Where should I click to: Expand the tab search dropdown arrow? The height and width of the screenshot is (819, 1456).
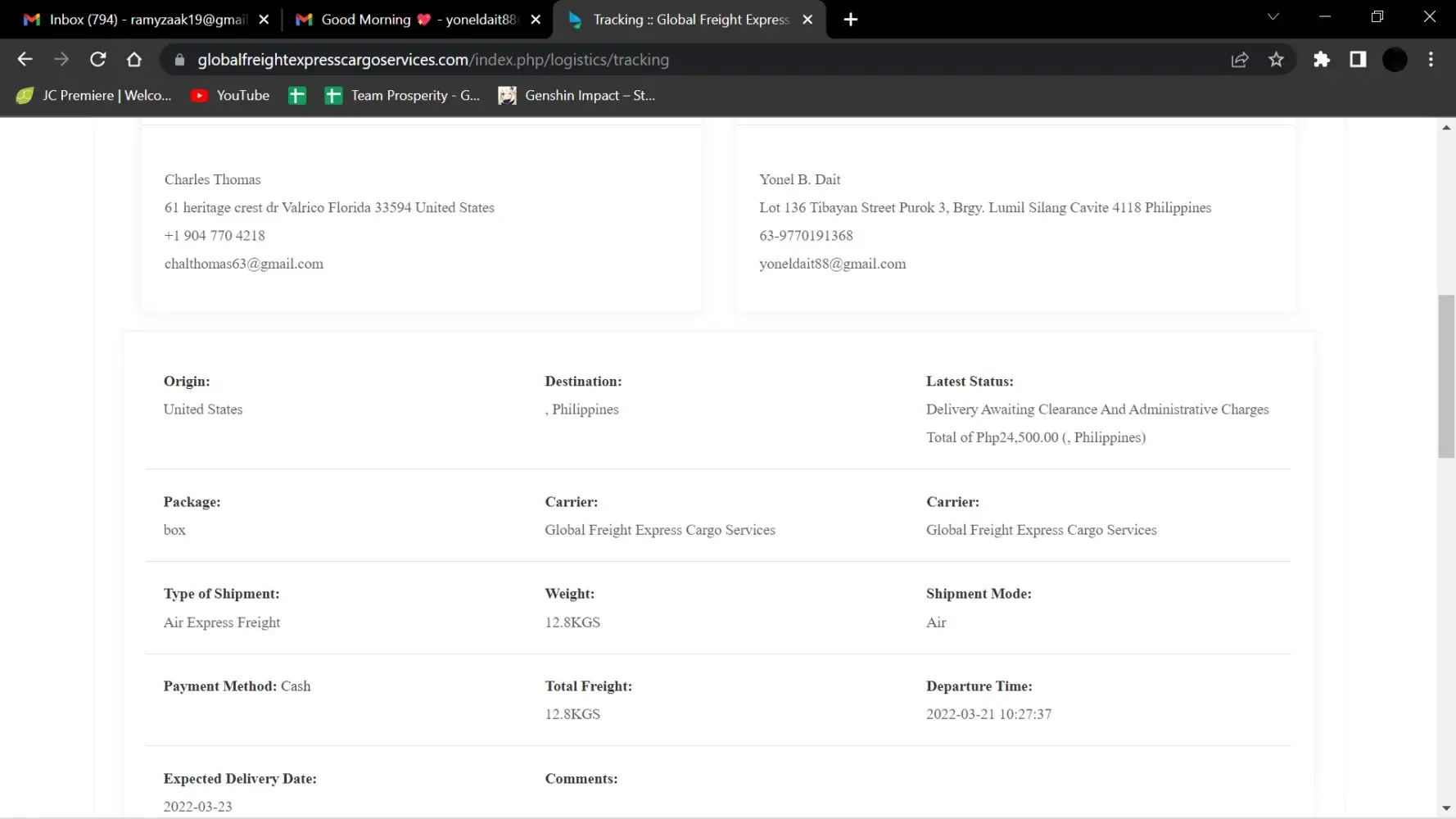[x=1273, y=17]
